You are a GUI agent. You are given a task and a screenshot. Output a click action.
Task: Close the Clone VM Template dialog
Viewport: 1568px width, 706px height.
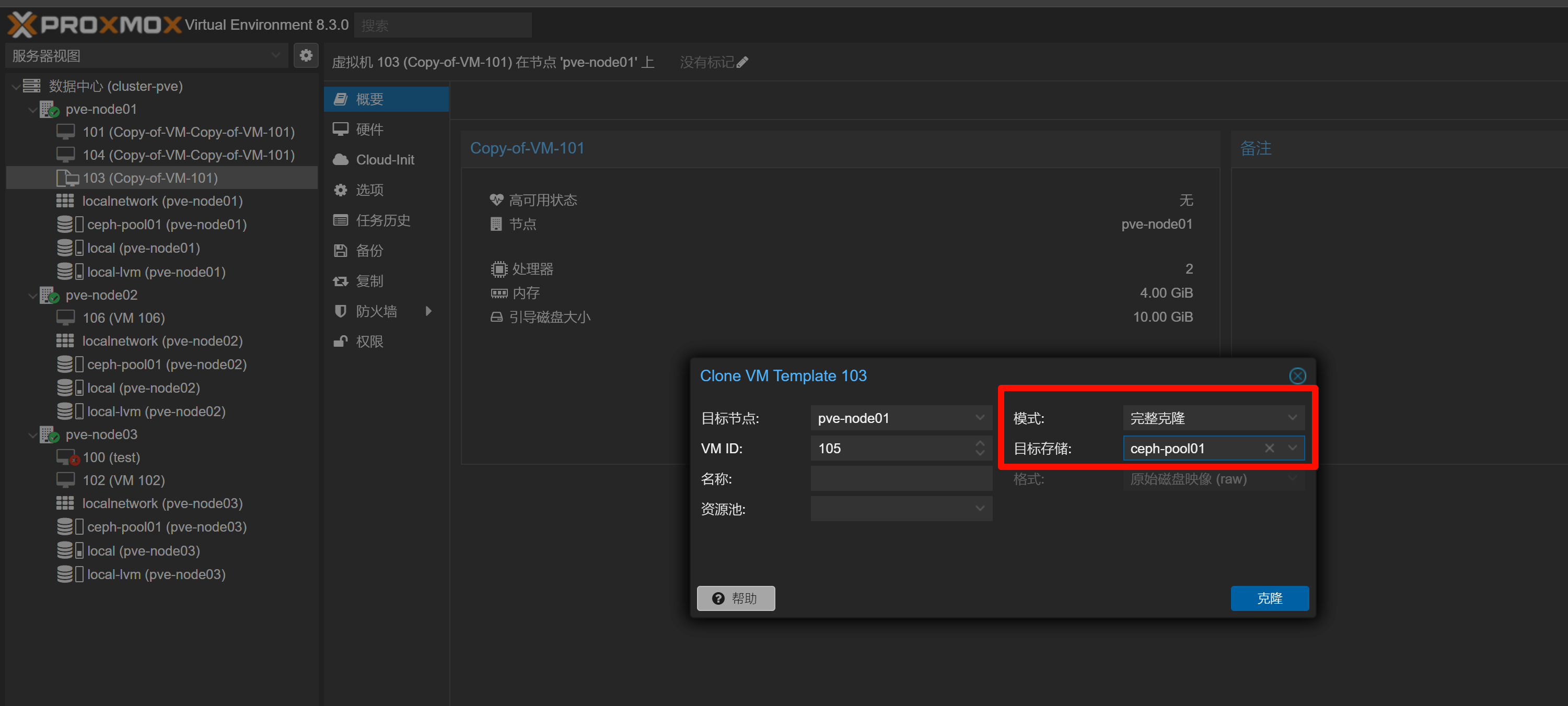(x=1297, y=376)
